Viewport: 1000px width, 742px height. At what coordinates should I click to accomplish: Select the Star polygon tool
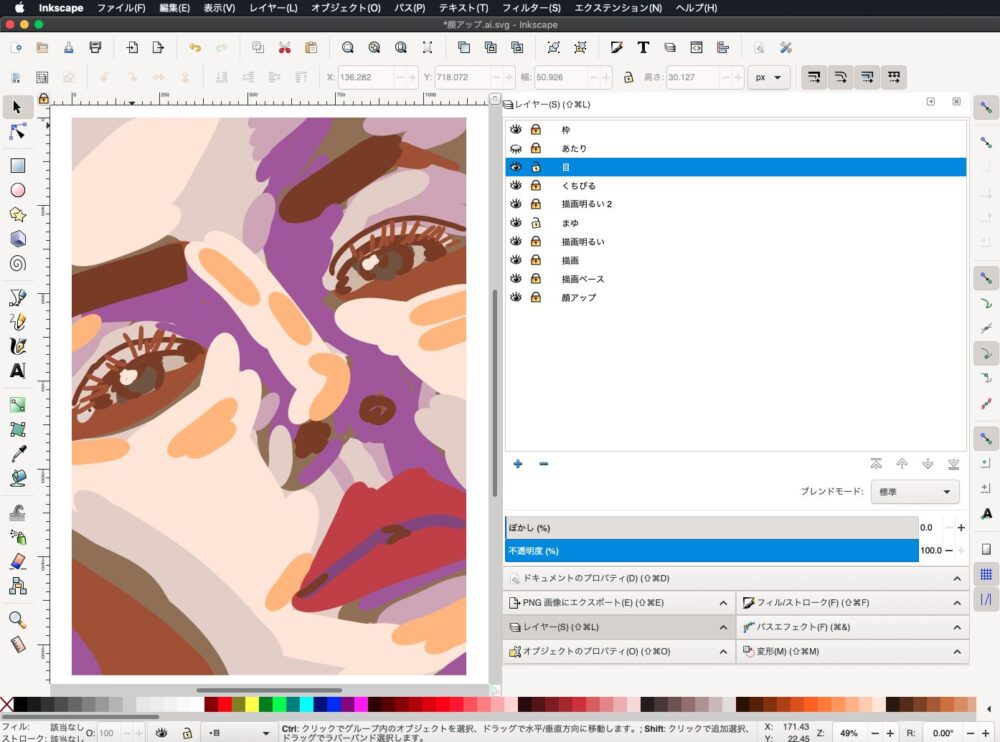point(17,215)
